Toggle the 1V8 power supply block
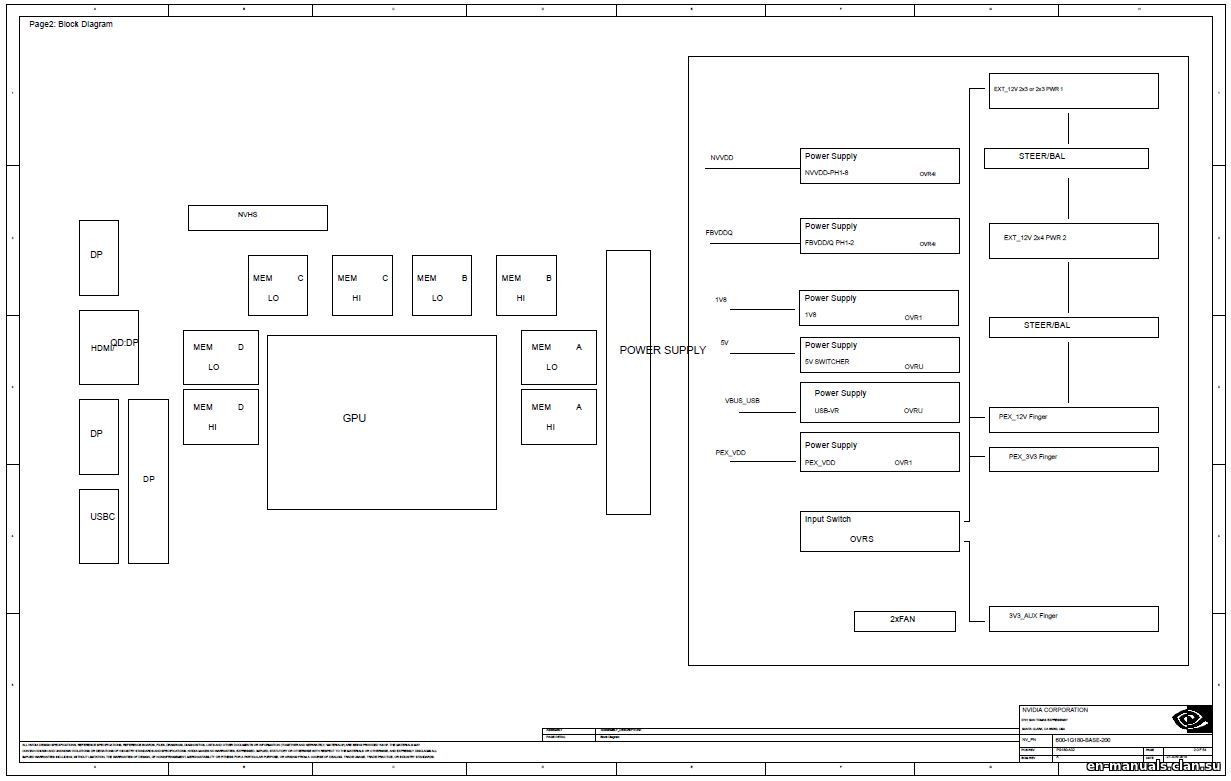This screenshot has width=1231, height=781. pyautogui.click(x=878, y=307)
